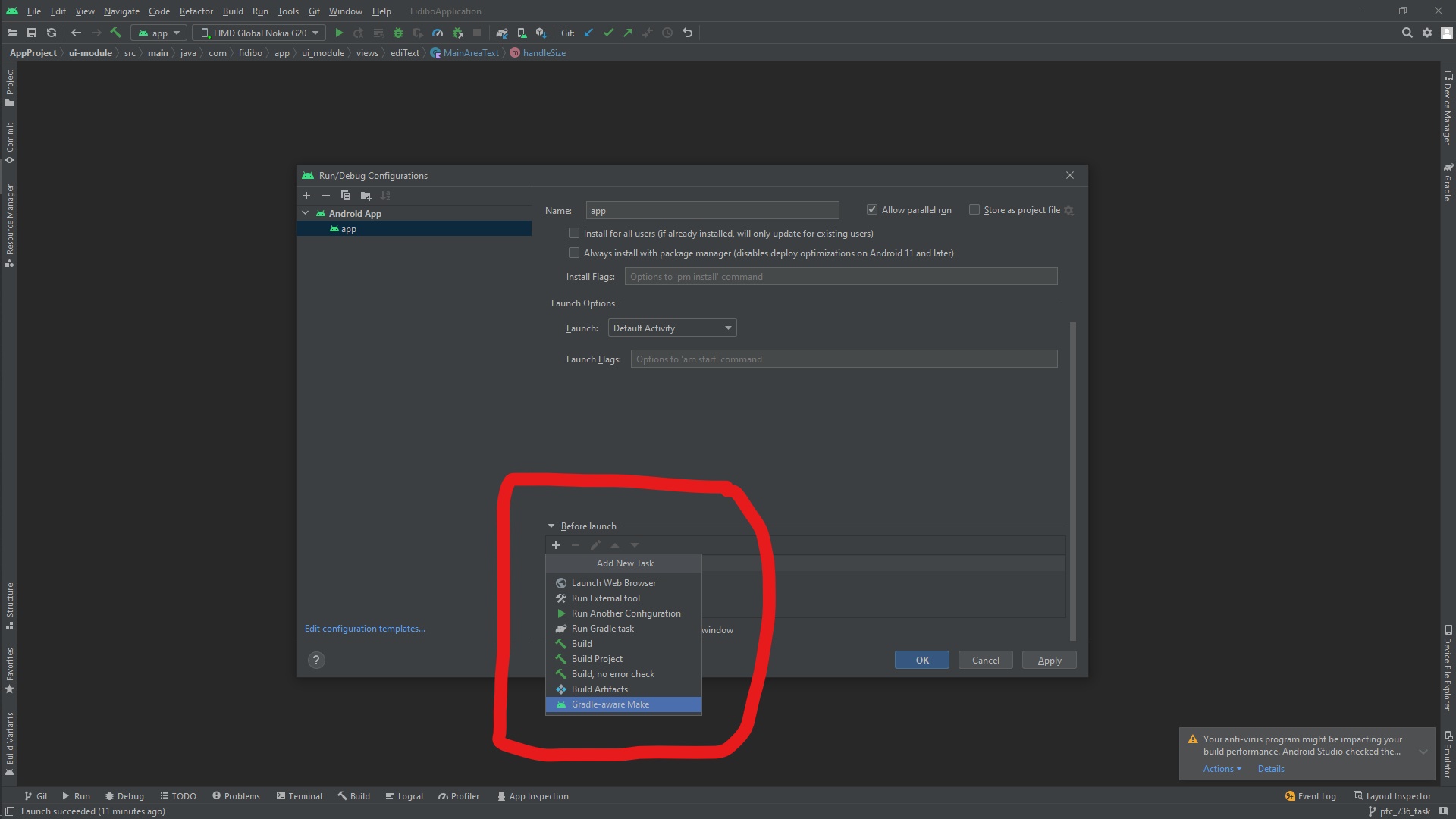Open the HMD Global Nokia G20 device dropdown
Screen dimensions: 1456x819
tap(259, 33)
